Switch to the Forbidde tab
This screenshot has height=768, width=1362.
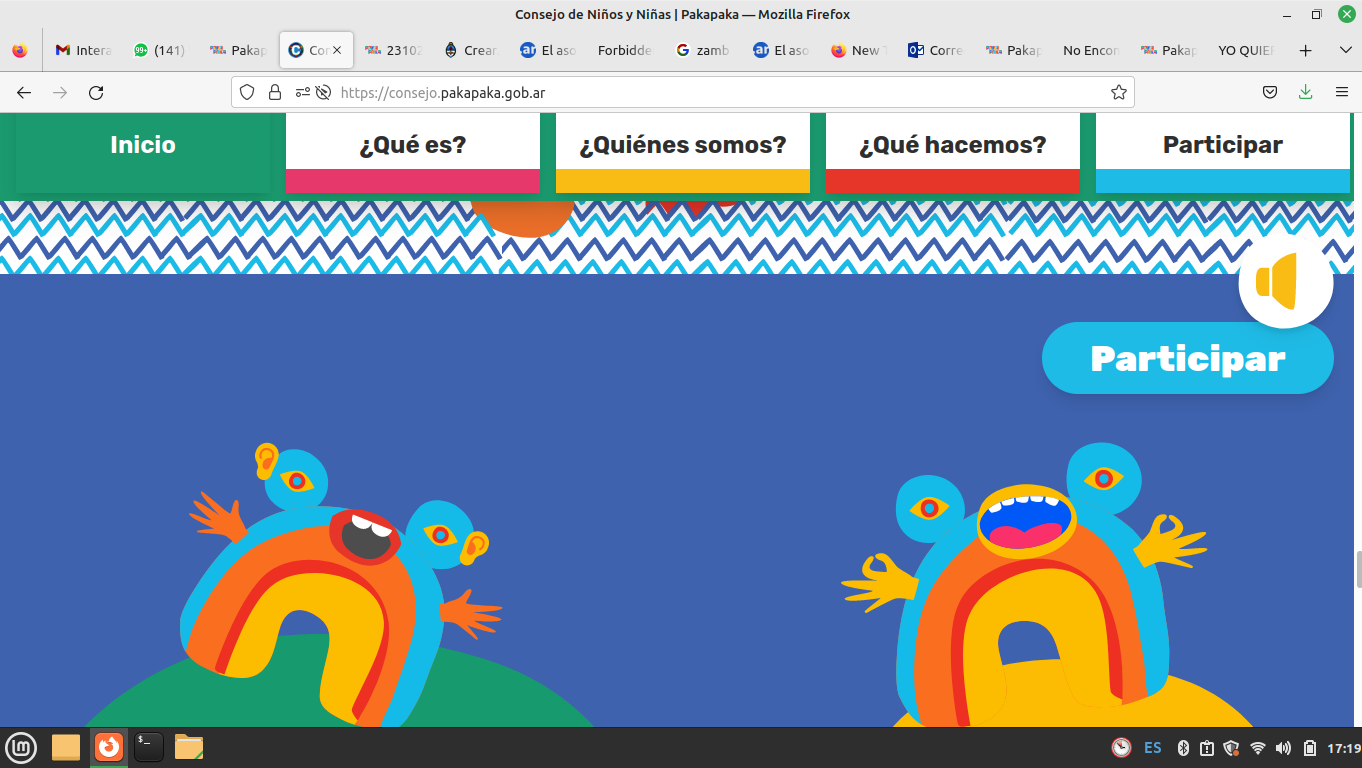[x=626, y=50]
